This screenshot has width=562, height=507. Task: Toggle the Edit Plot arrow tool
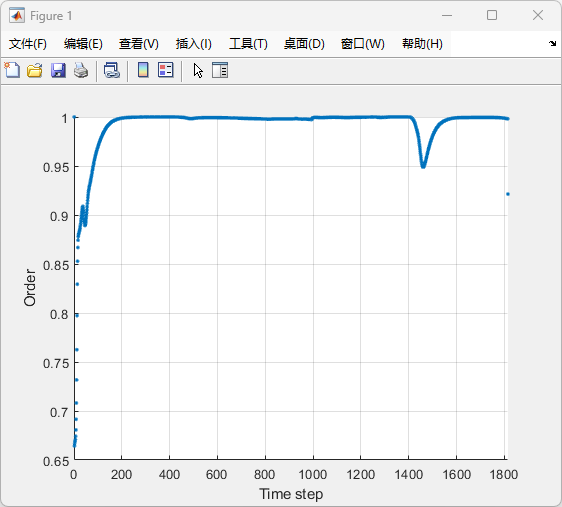coord(198,70)
